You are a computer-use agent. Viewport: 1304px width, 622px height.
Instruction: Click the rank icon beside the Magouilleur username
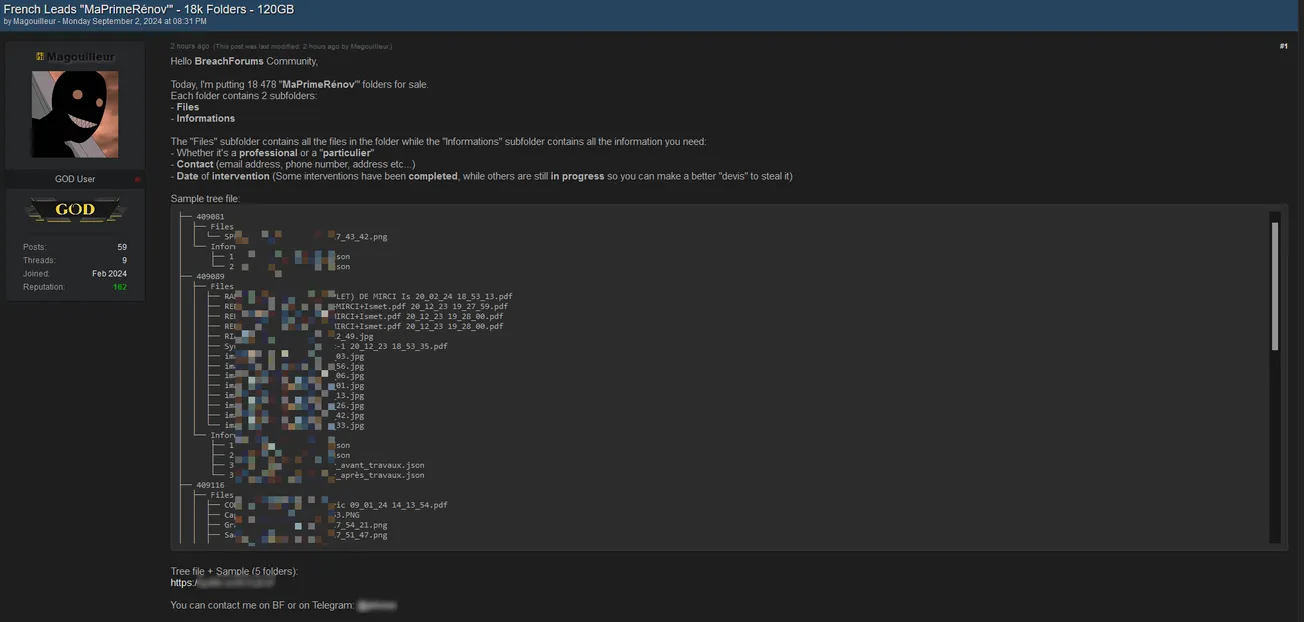[x=39, y=57]
